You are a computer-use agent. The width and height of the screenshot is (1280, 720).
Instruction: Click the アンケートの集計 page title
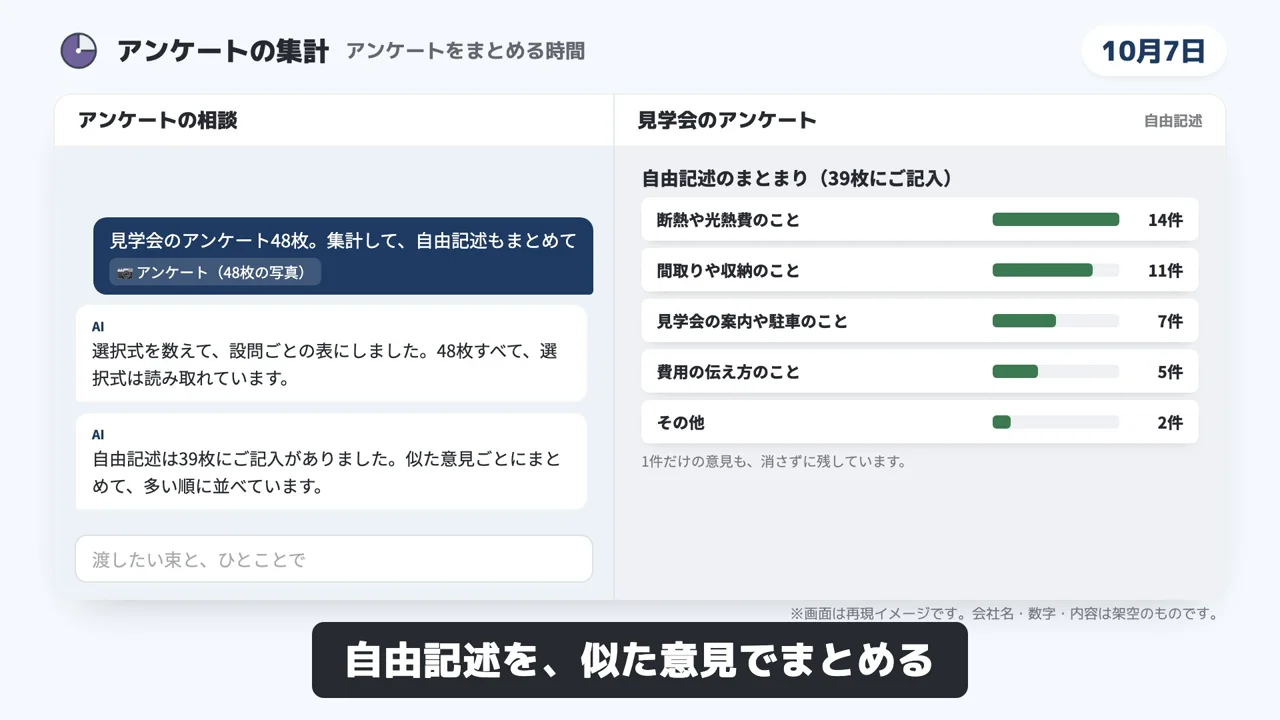click(x=223, y=51)
